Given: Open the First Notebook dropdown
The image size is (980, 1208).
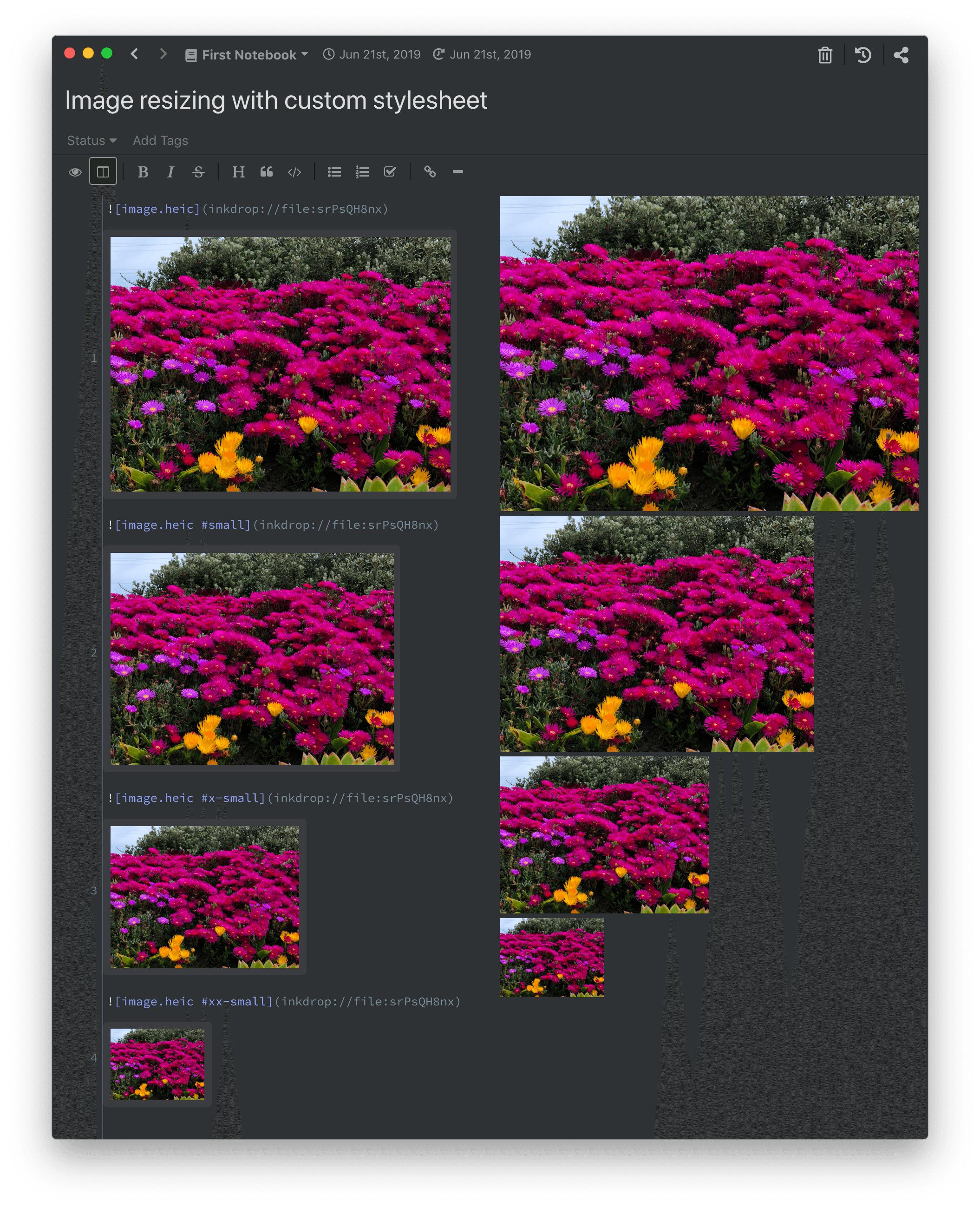Looking at the screenshot, I should pyautogui.click(x=247, y=55).
